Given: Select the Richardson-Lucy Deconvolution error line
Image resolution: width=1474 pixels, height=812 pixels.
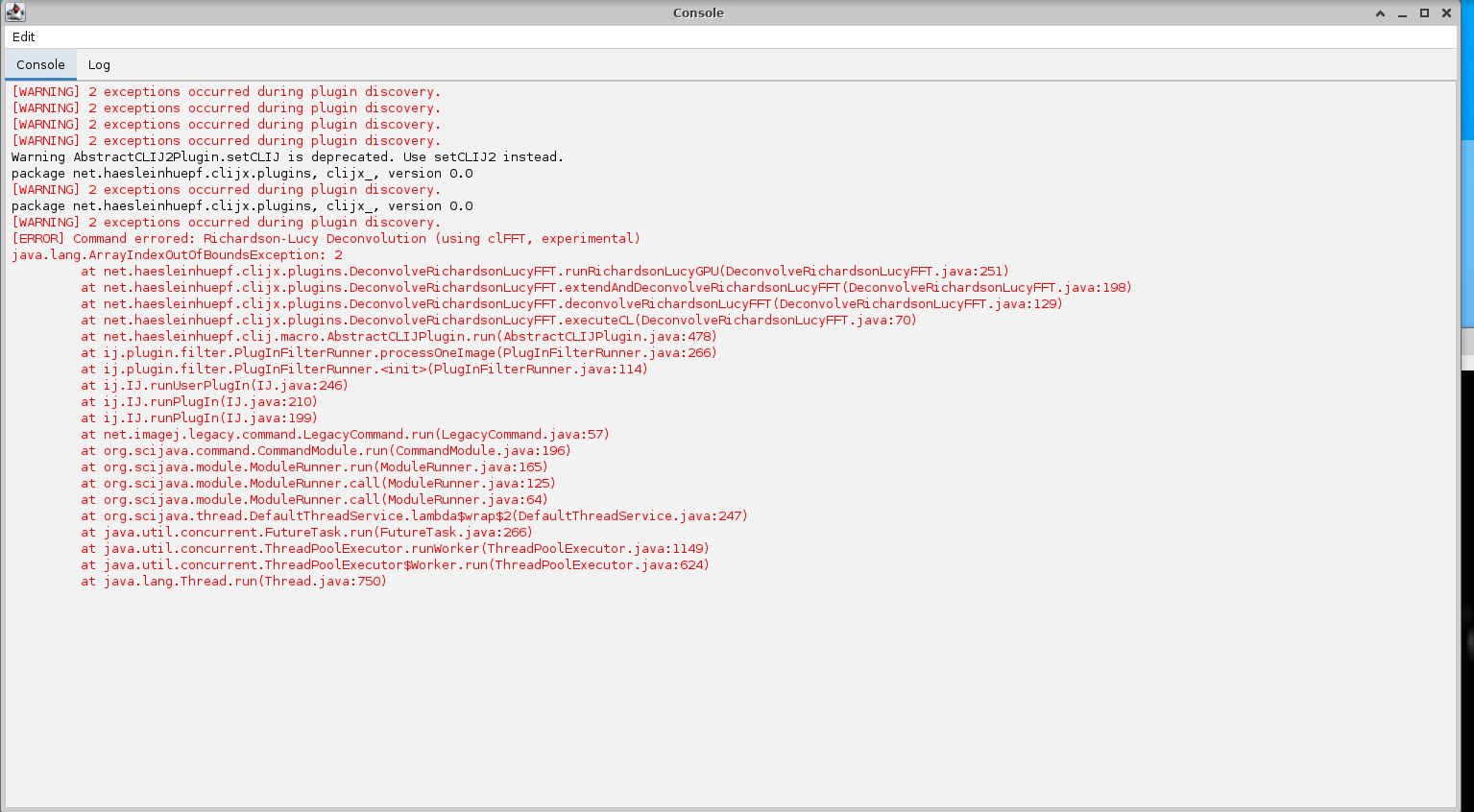Looking at the screenshot, I should (x=326, y=238).
